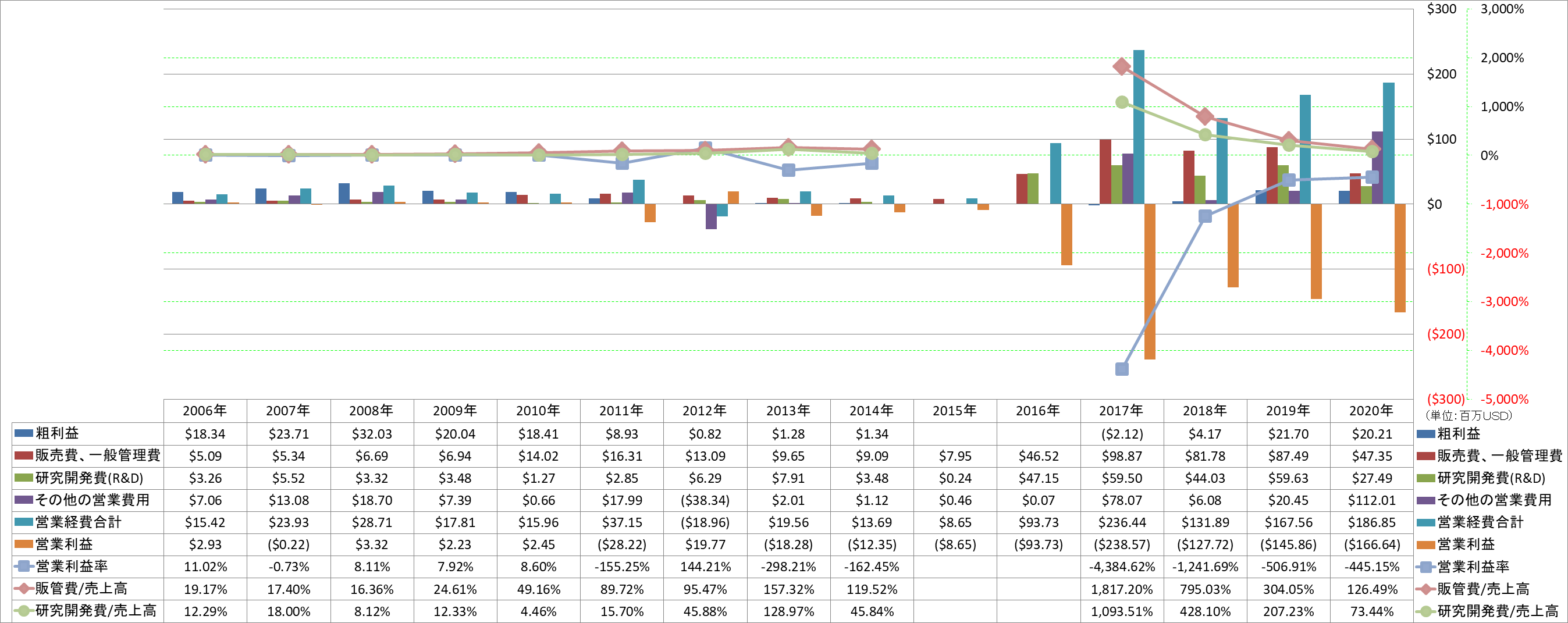Viewport: 1568px width, 623px height.
Task: Click the 2017年 column header
Action: 1122,411
